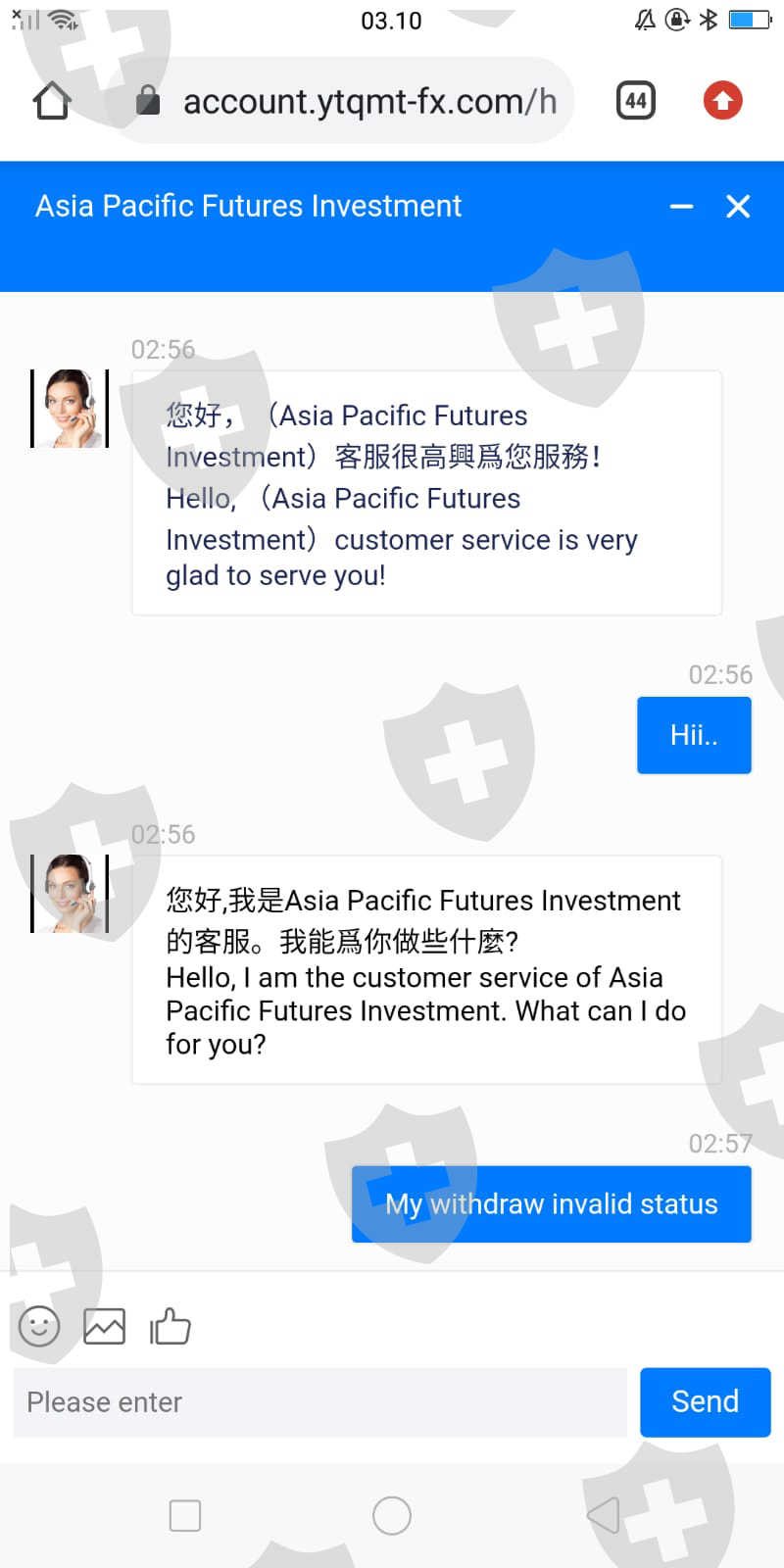Tap the browser home icon
The width and height of the screenshot is (784, 1568).
(52, 101)
